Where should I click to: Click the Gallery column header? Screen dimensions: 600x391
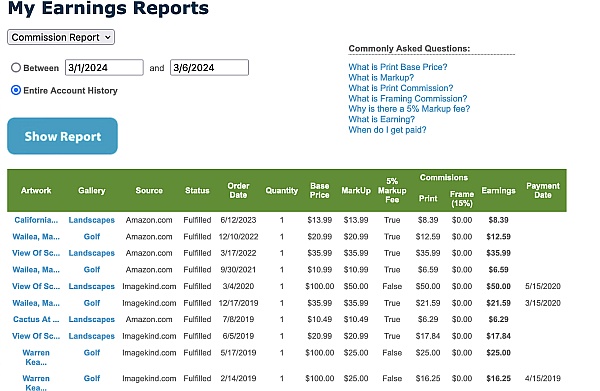[91, 191]
